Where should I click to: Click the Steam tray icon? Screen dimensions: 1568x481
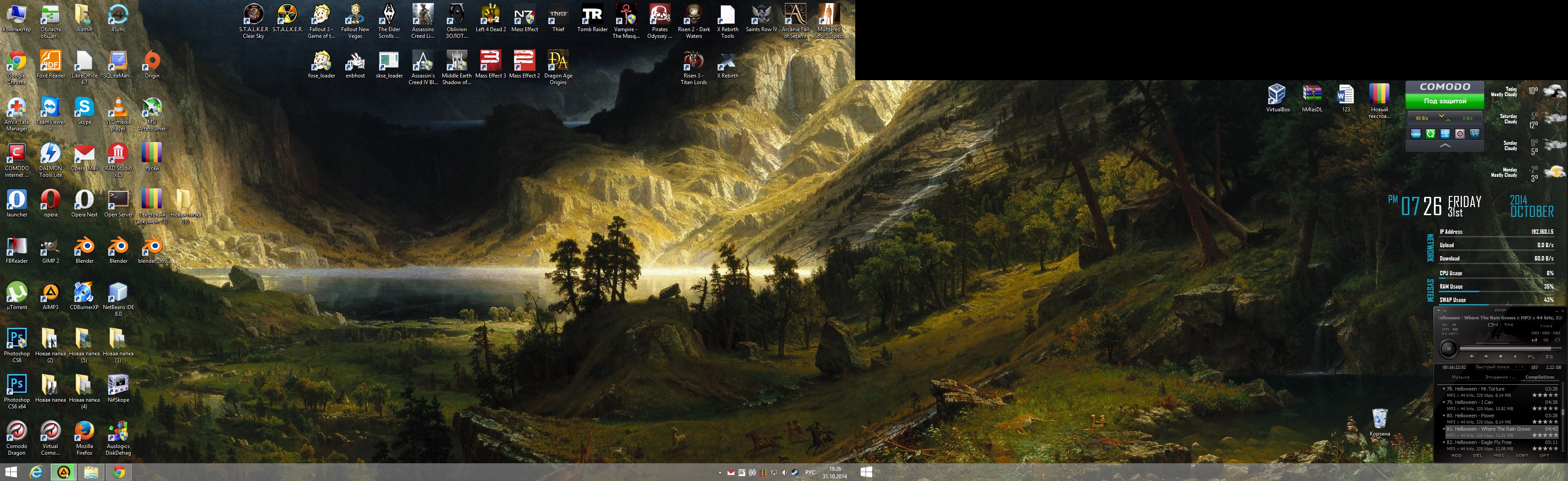coord(796,473)
